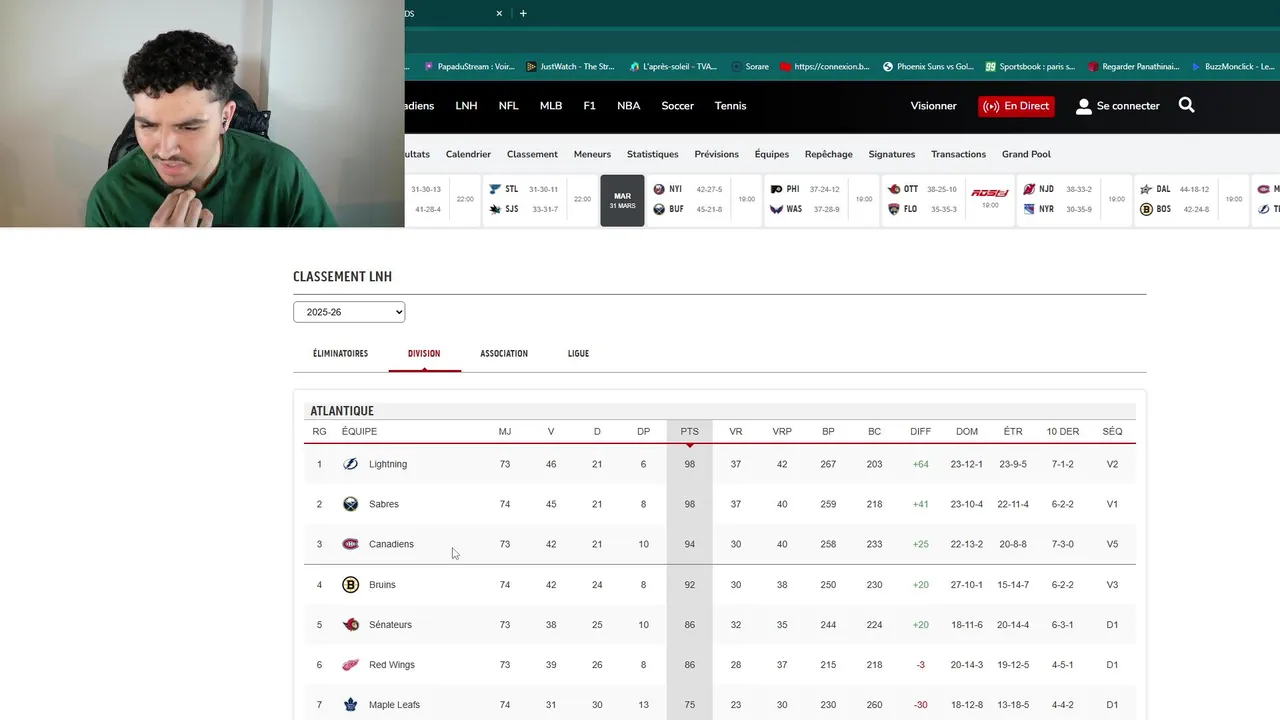The image size is (1280, 720).
Task: Close the current browser tab
Action: [x=499, y=13]
